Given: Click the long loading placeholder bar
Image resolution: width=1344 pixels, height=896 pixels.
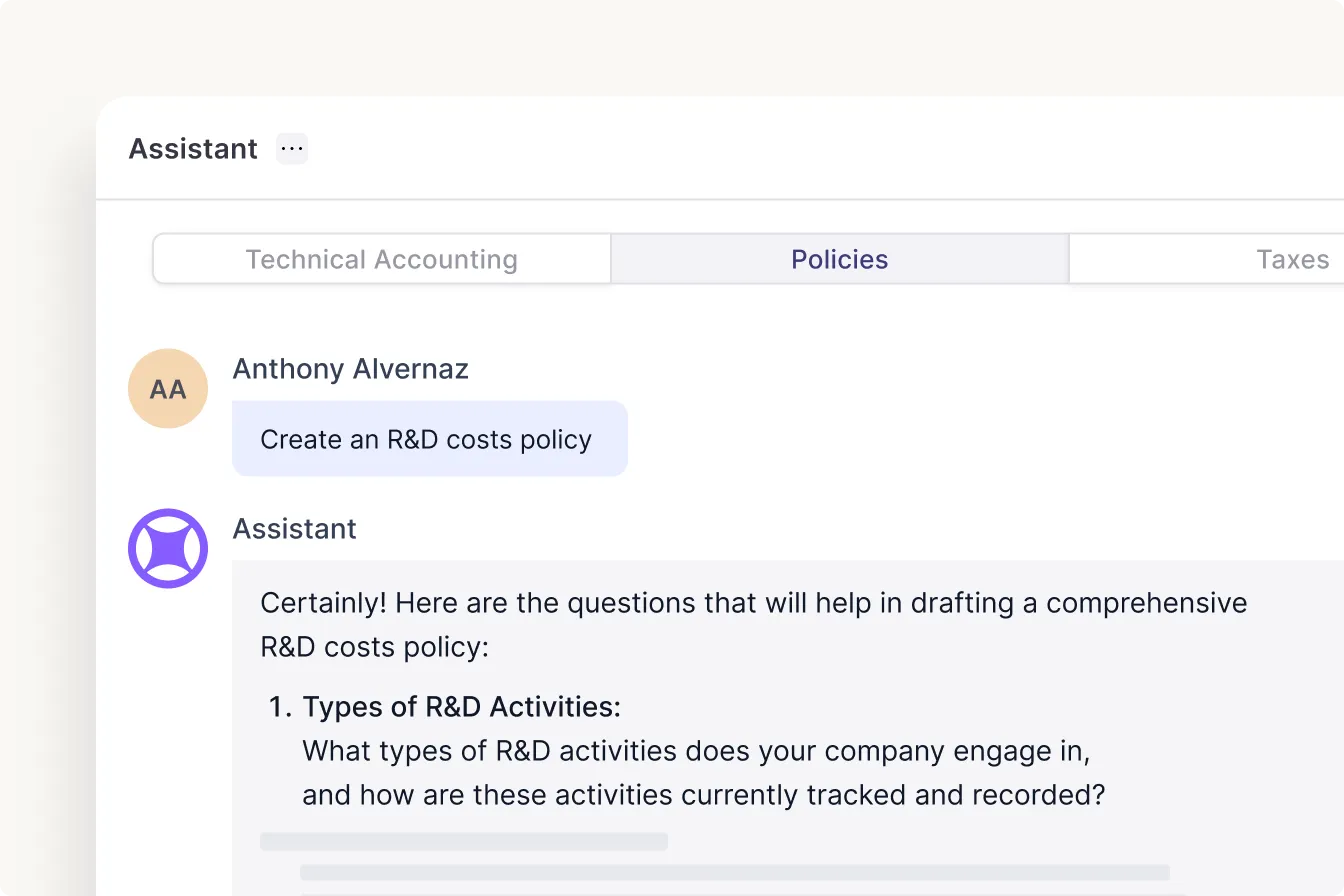Looking at the screenshot, I should pyautogui.click(x=734, y=872).
